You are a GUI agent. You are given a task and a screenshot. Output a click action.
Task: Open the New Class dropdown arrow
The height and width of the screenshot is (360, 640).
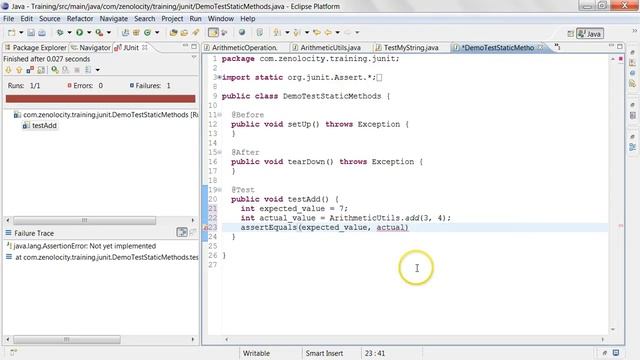click(157, 33)
